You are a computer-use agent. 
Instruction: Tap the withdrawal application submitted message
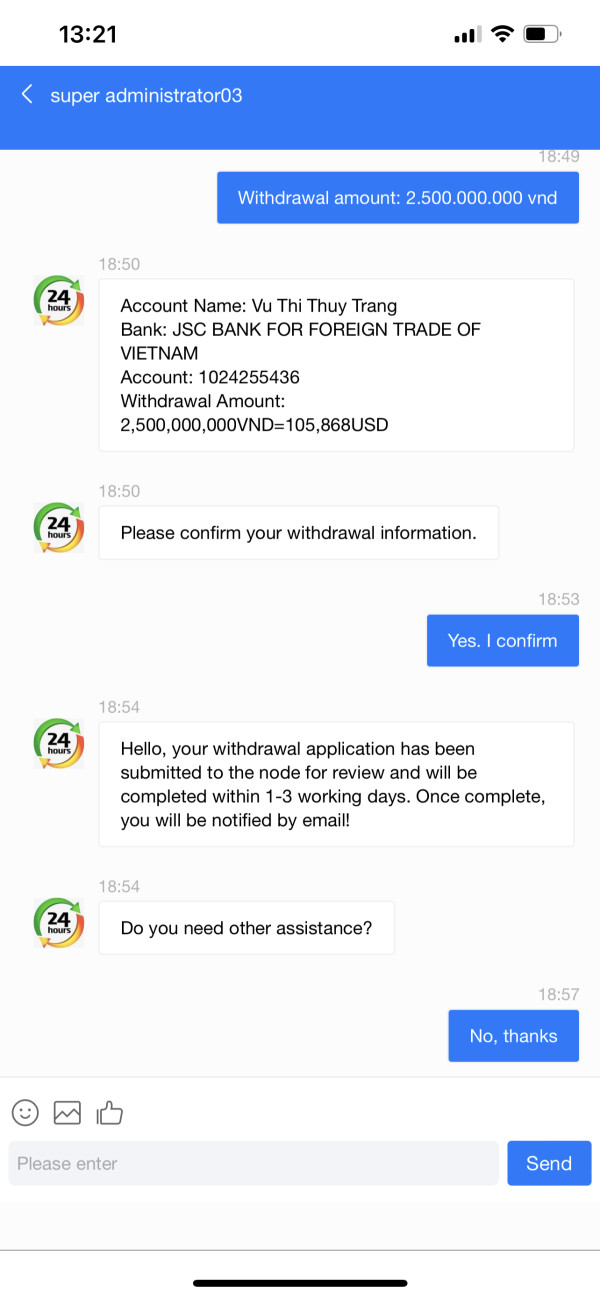tap(336, 784)
